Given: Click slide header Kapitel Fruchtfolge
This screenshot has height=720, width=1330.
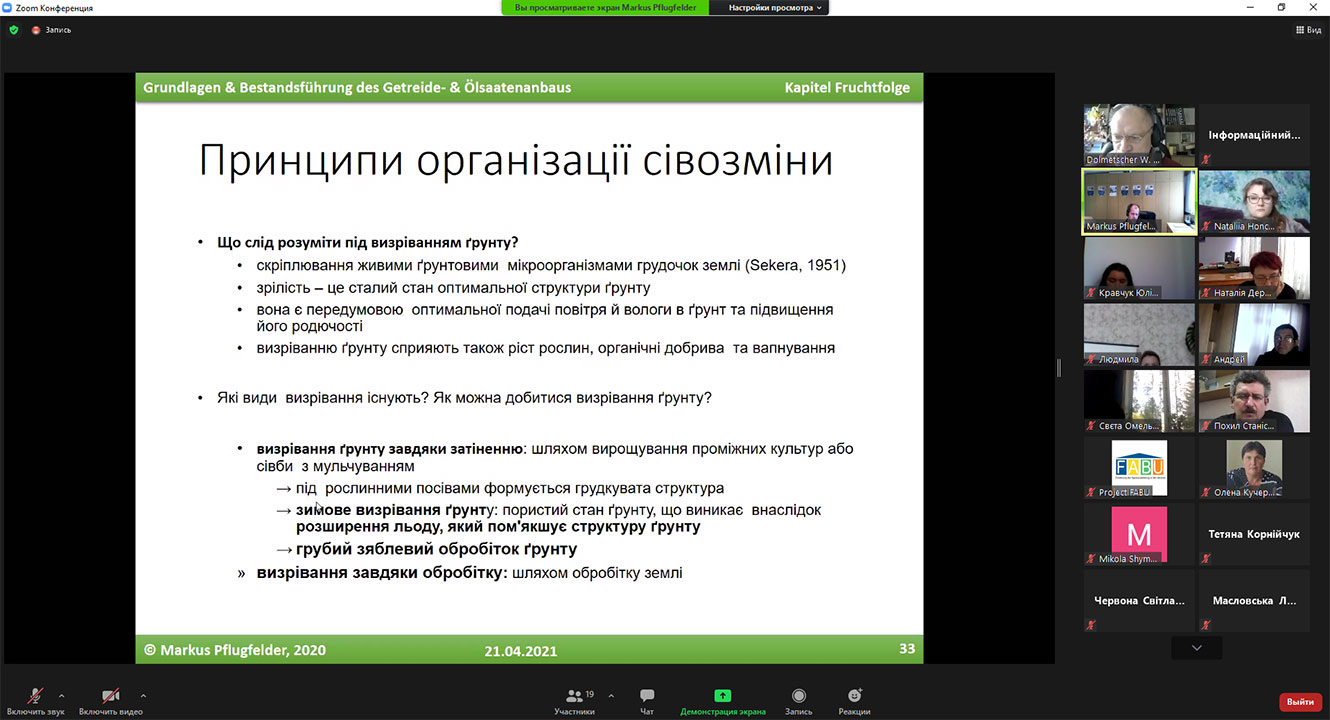Looking at the screenshot, I should click(847, 88).
